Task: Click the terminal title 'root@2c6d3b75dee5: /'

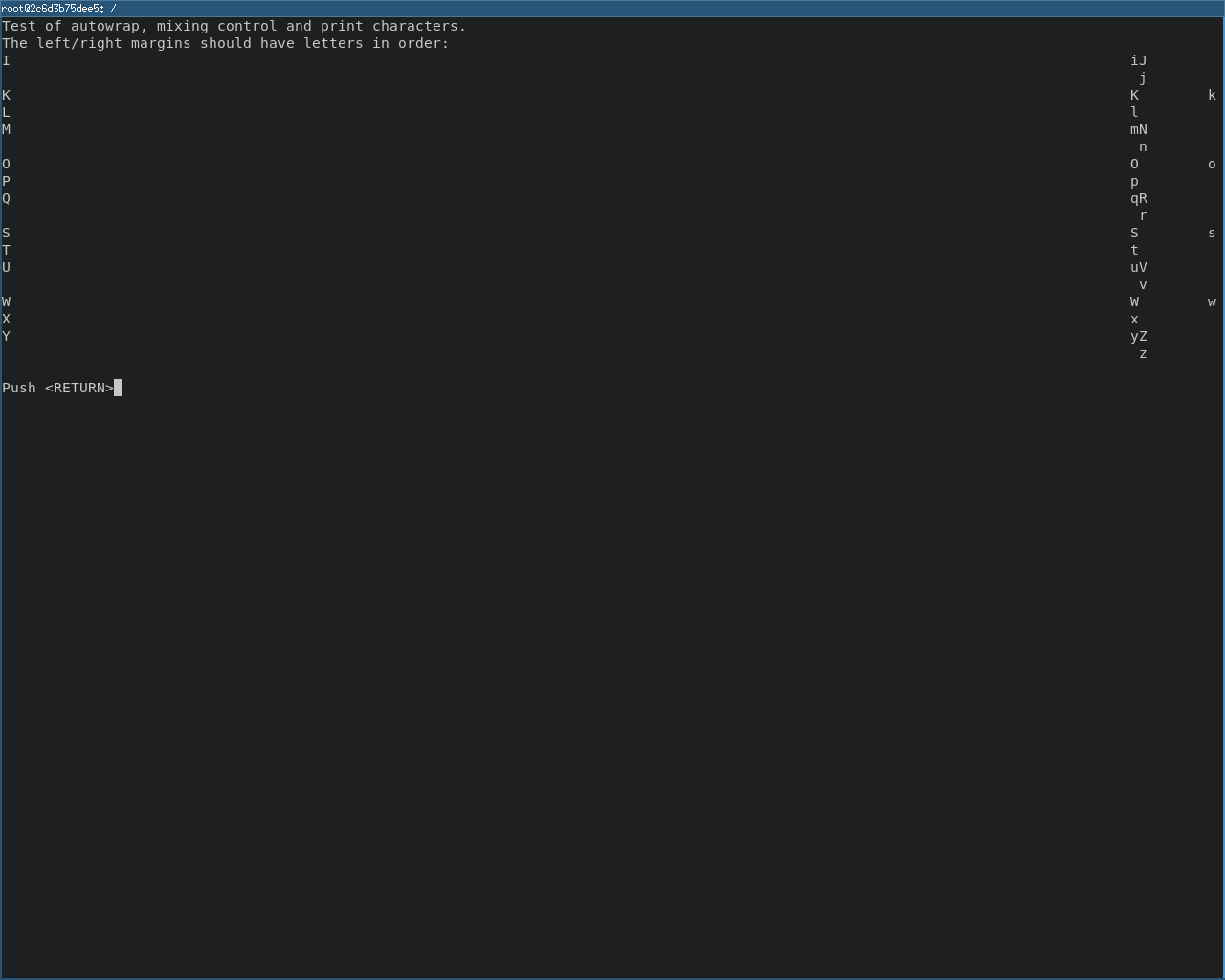Action: click(59, 9)
